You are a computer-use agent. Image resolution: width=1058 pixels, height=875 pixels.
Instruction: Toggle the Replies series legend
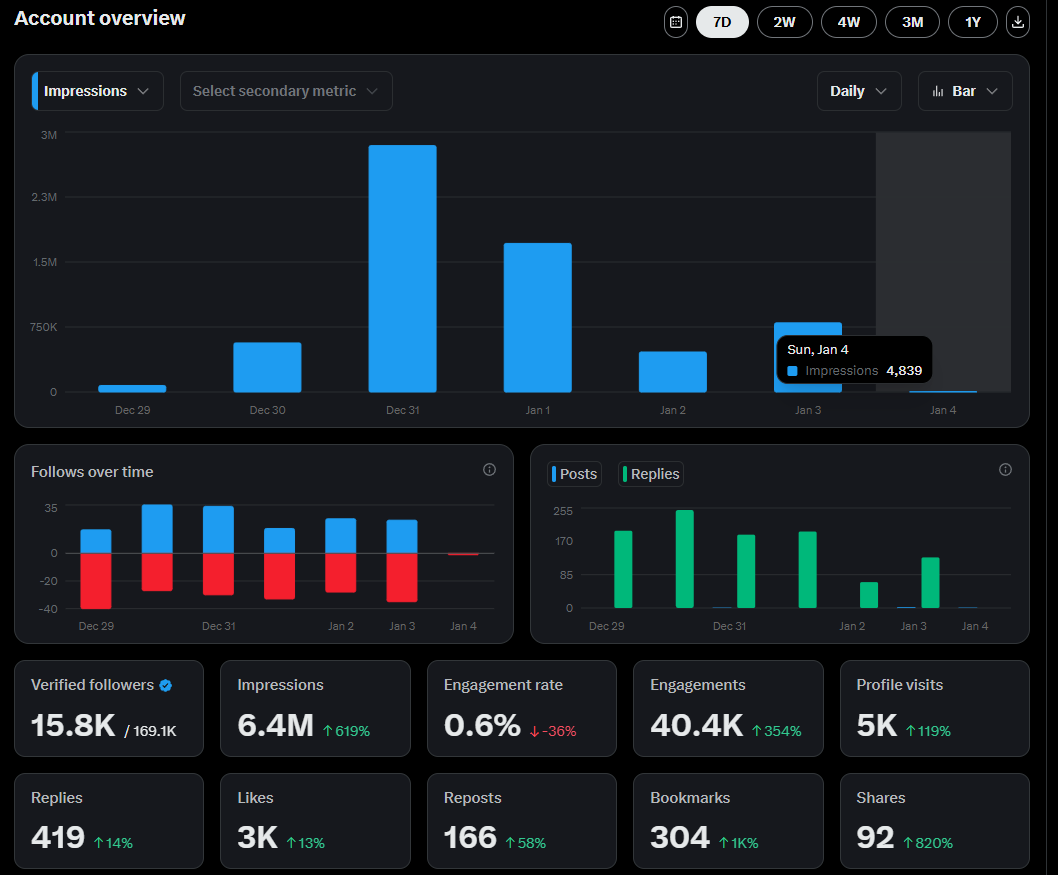click(x=651, y=474)
